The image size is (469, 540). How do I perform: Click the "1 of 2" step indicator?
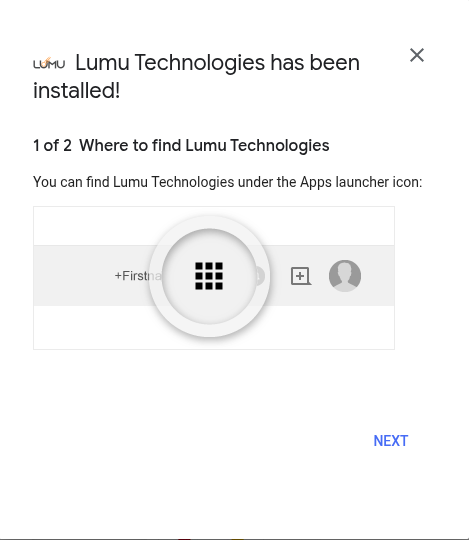coord(52,145)
